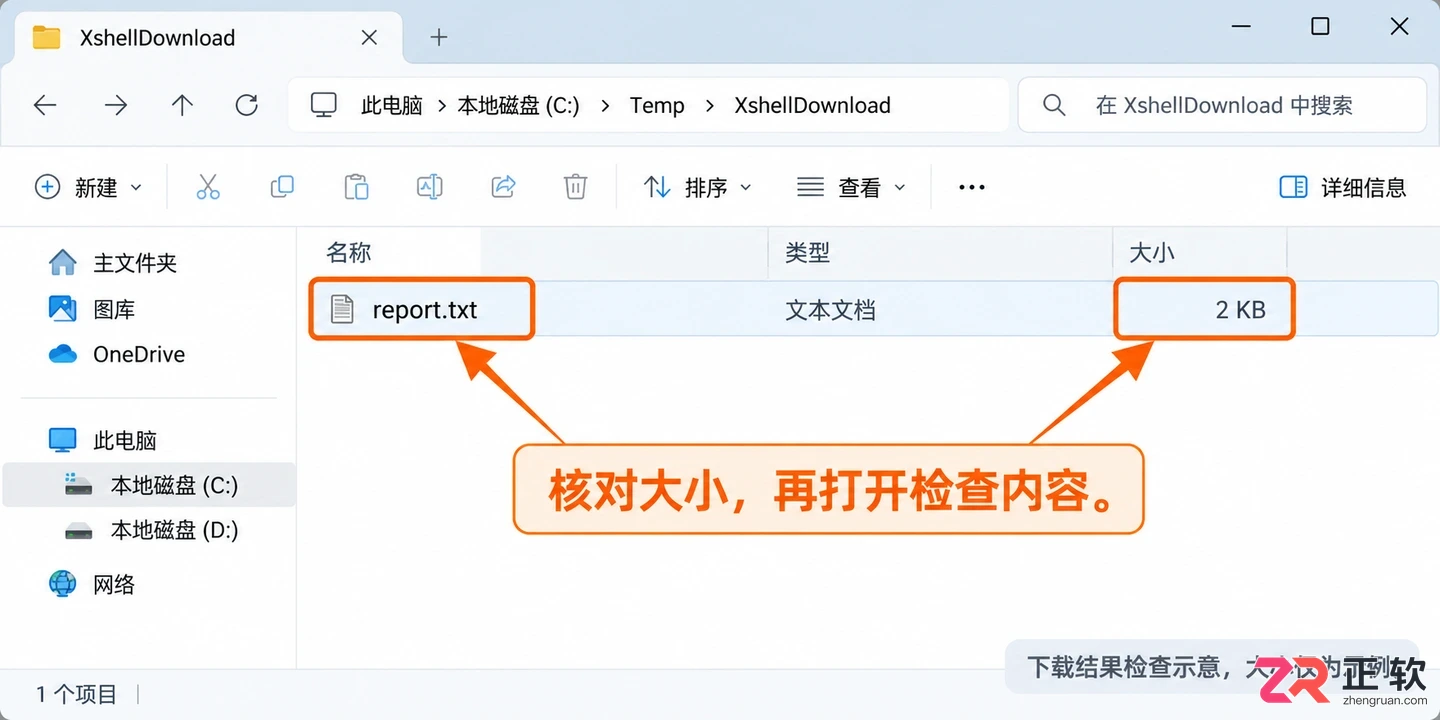The image size is (1440, 720).
Task: Toggle the 详细信息 details pane
Action: point(1343,187)
